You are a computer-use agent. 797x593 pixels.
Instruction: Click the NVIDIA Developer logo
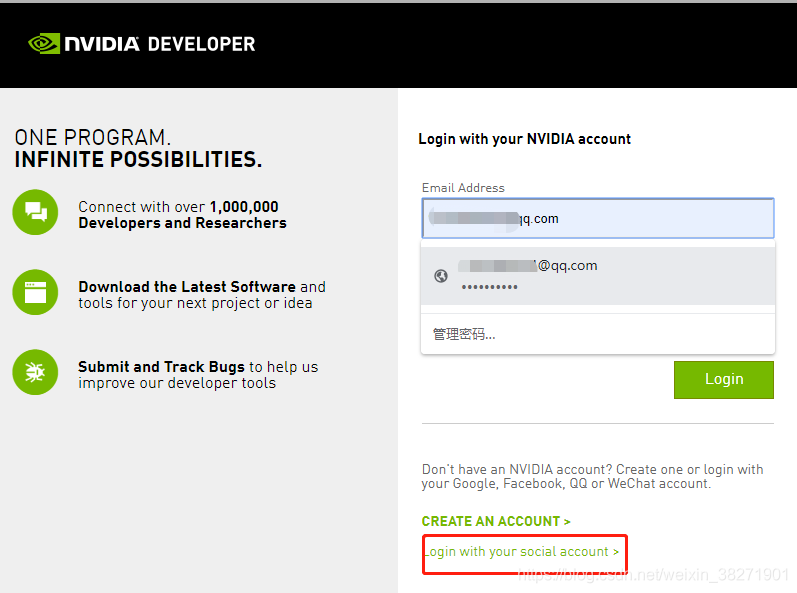coord(142,44)
